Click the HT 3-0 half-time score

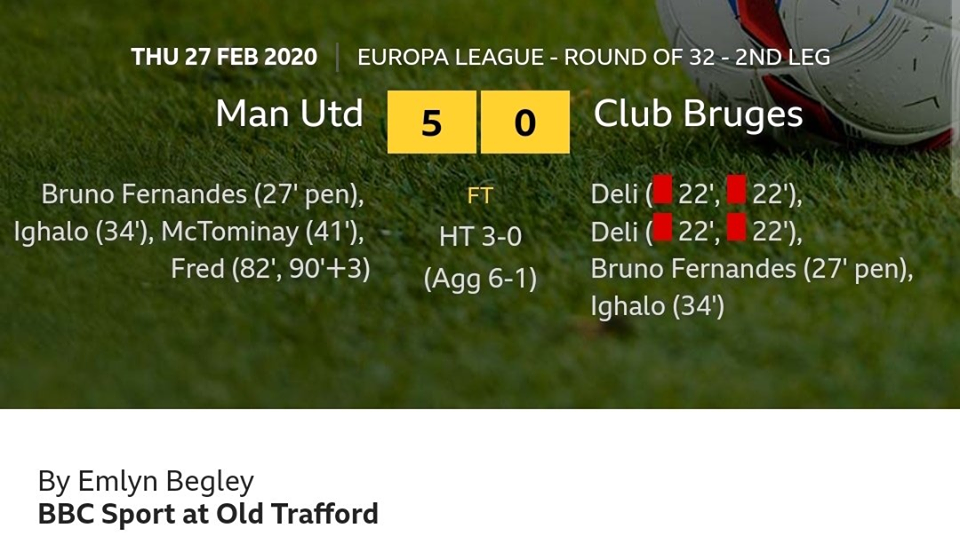tap(480, 236)
